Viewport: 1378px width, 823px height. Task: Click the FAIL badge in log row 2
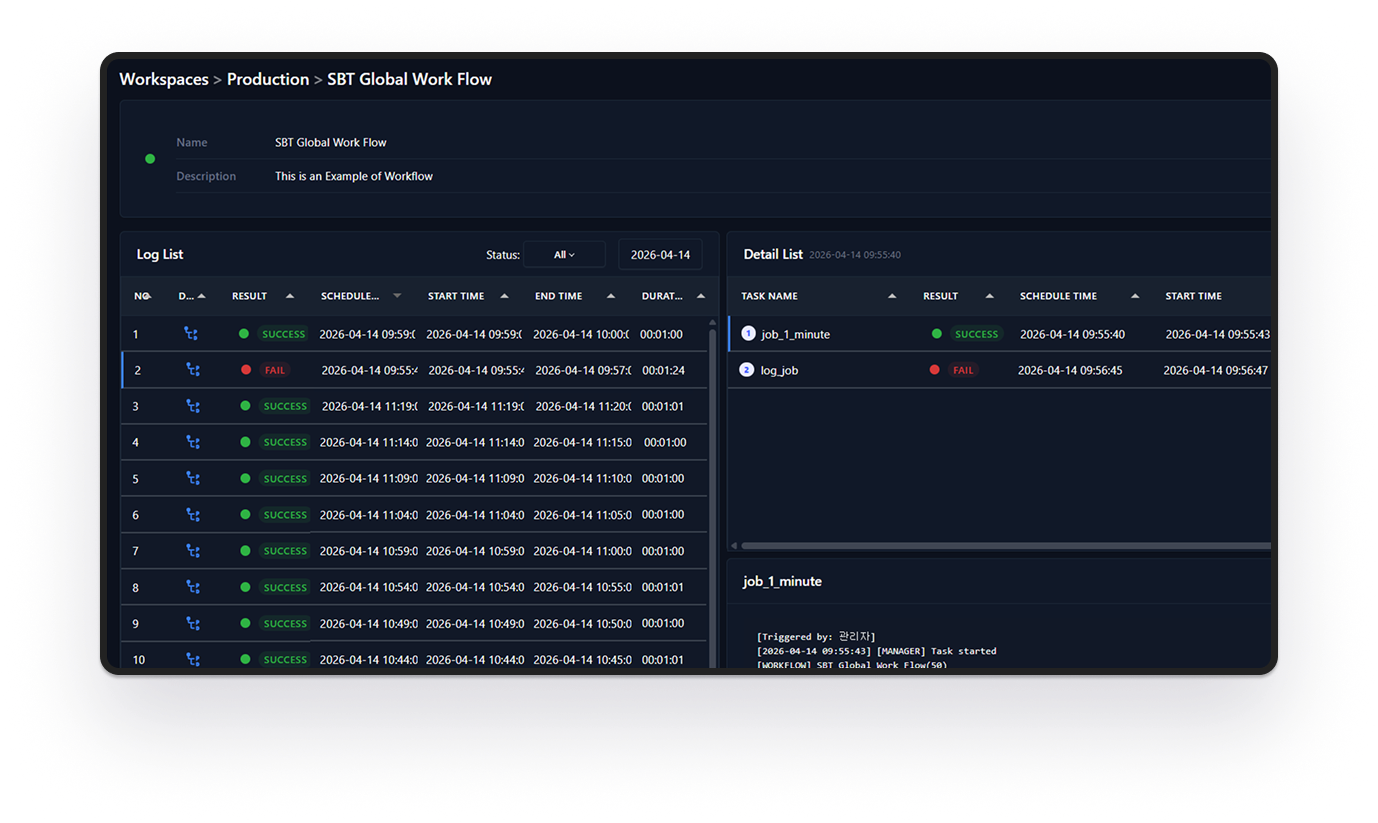(274, 370)
